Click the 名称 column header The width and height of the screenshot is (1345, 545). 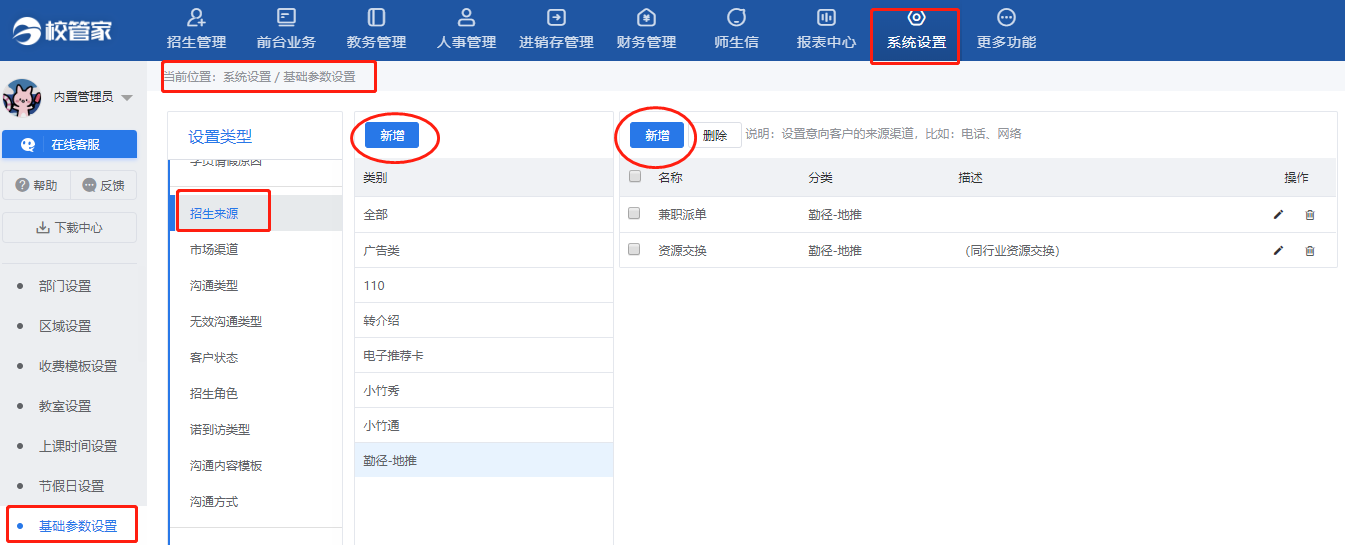pyautogui.click(x=670, y=177)
